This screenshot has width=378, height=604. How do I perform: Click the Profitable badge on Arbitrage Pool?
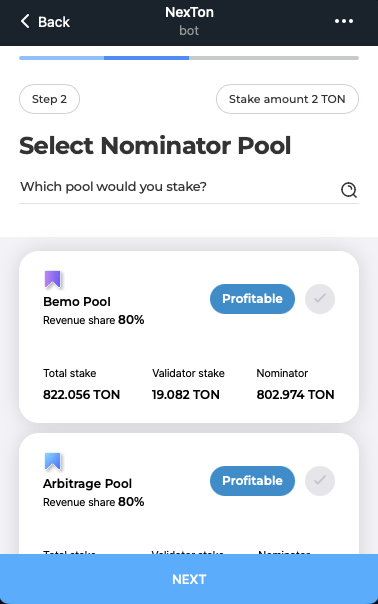pos(252,481)
